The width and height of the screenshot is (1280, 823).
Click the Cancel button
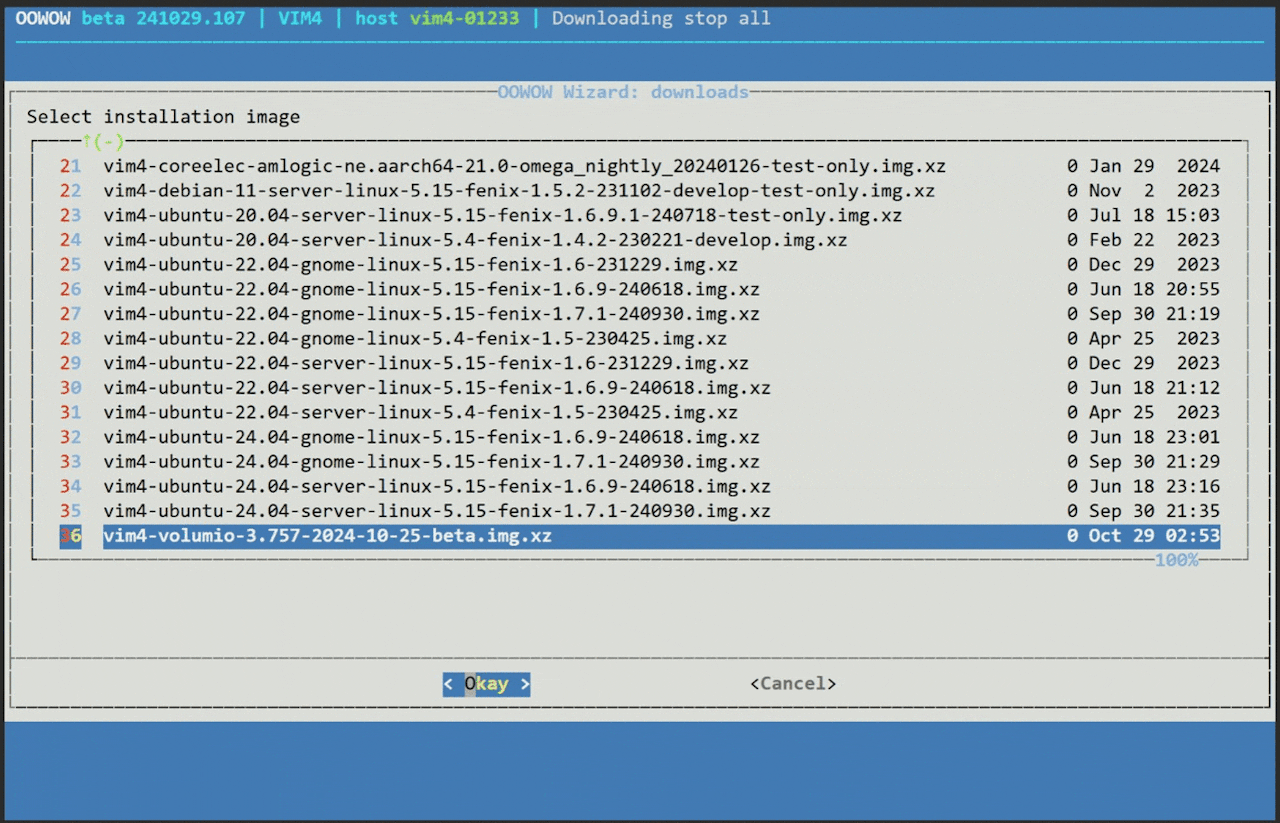(x=793, y=684)
